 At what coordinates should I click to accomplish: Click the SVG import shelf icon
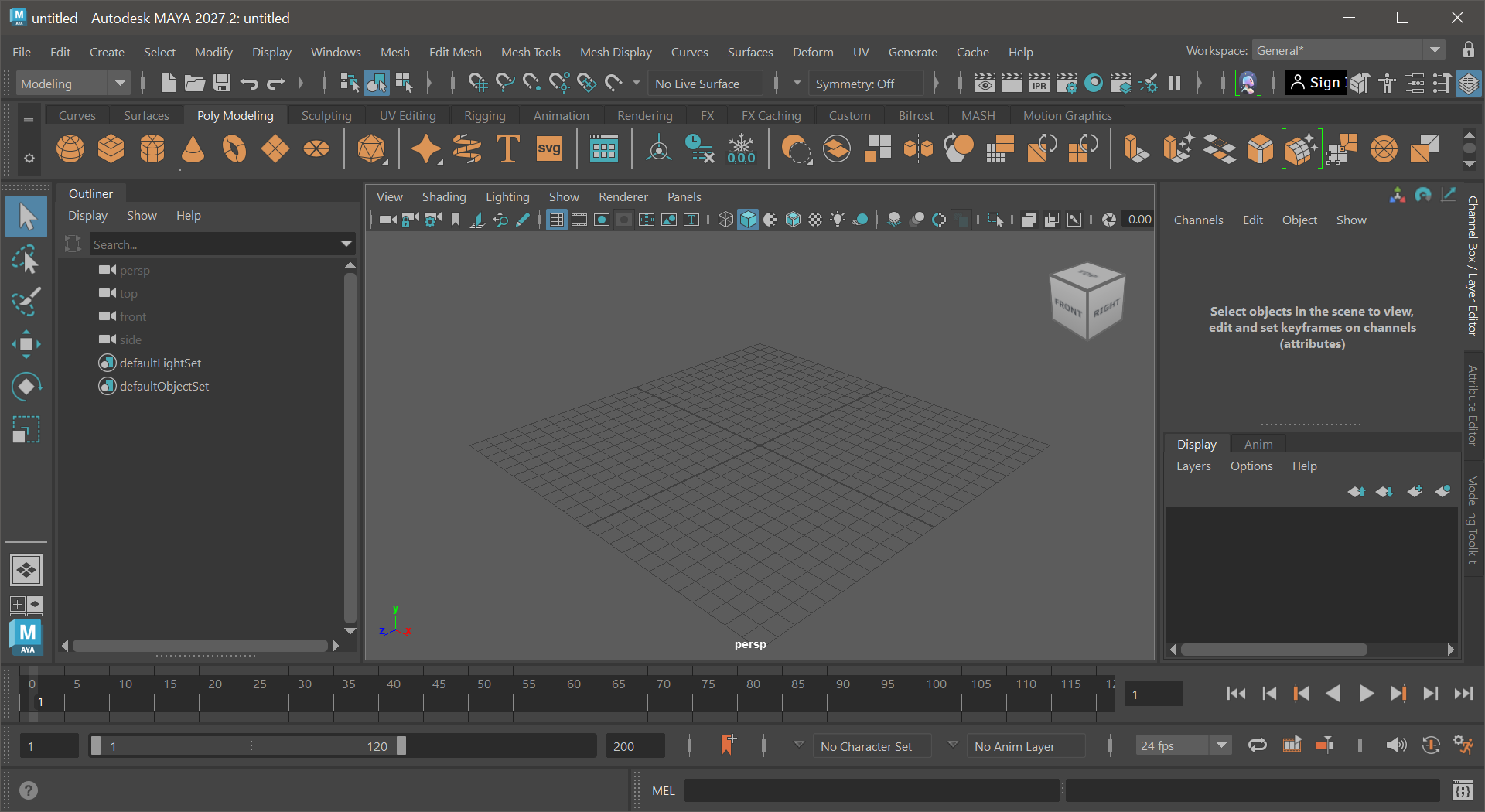tap(549, 148)
